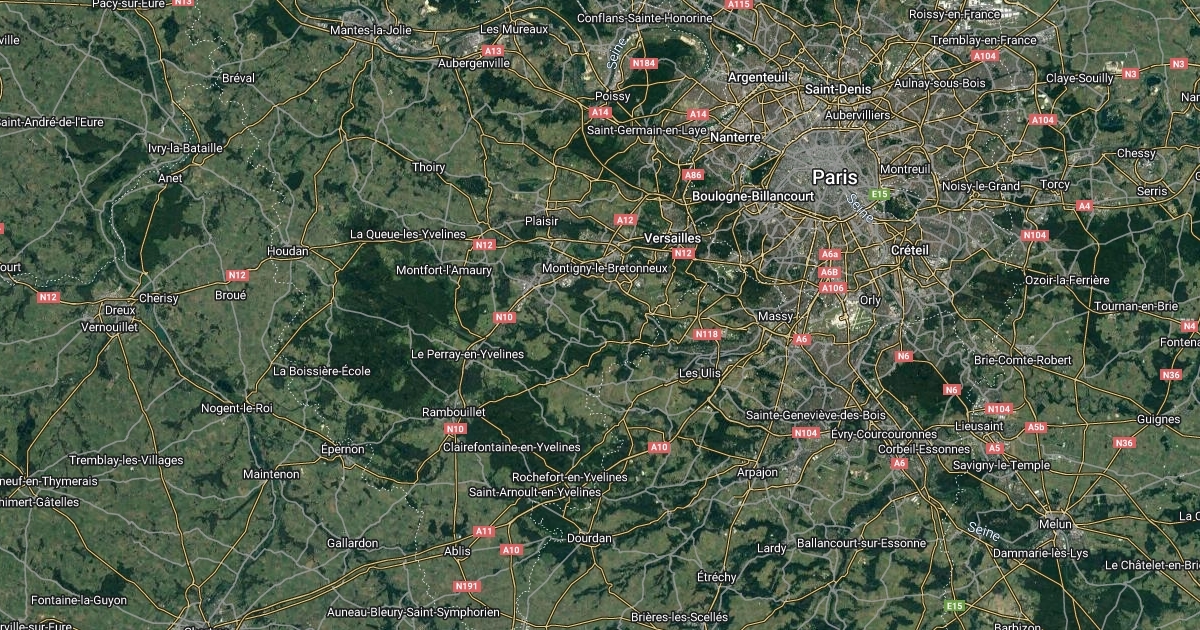Image resolution: width=1200 pixels, height=630 pixels.
Task: Click the A5b road shield near Lieusaint
Action: pos(1036,427)
